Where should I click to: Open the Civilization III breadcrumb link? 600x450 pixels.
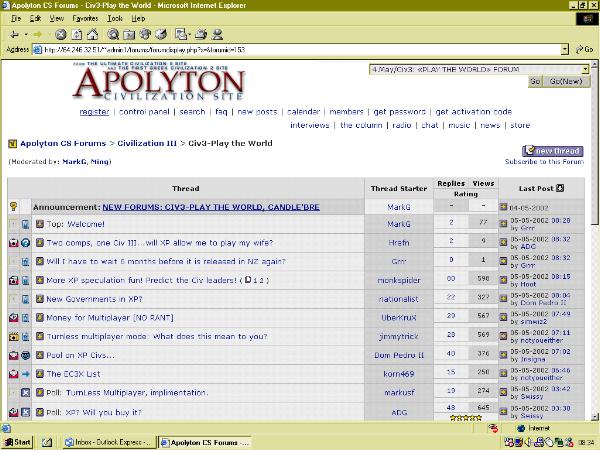(x=147, y=143)
